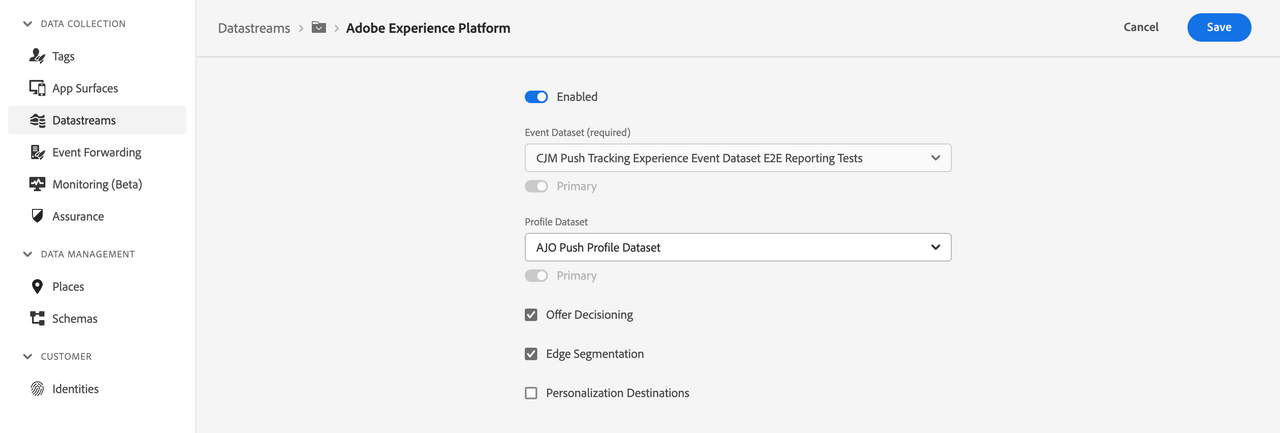Collapse the Data Management section
This screenshot has width=1280, height=433.
[x=27, y=254]
